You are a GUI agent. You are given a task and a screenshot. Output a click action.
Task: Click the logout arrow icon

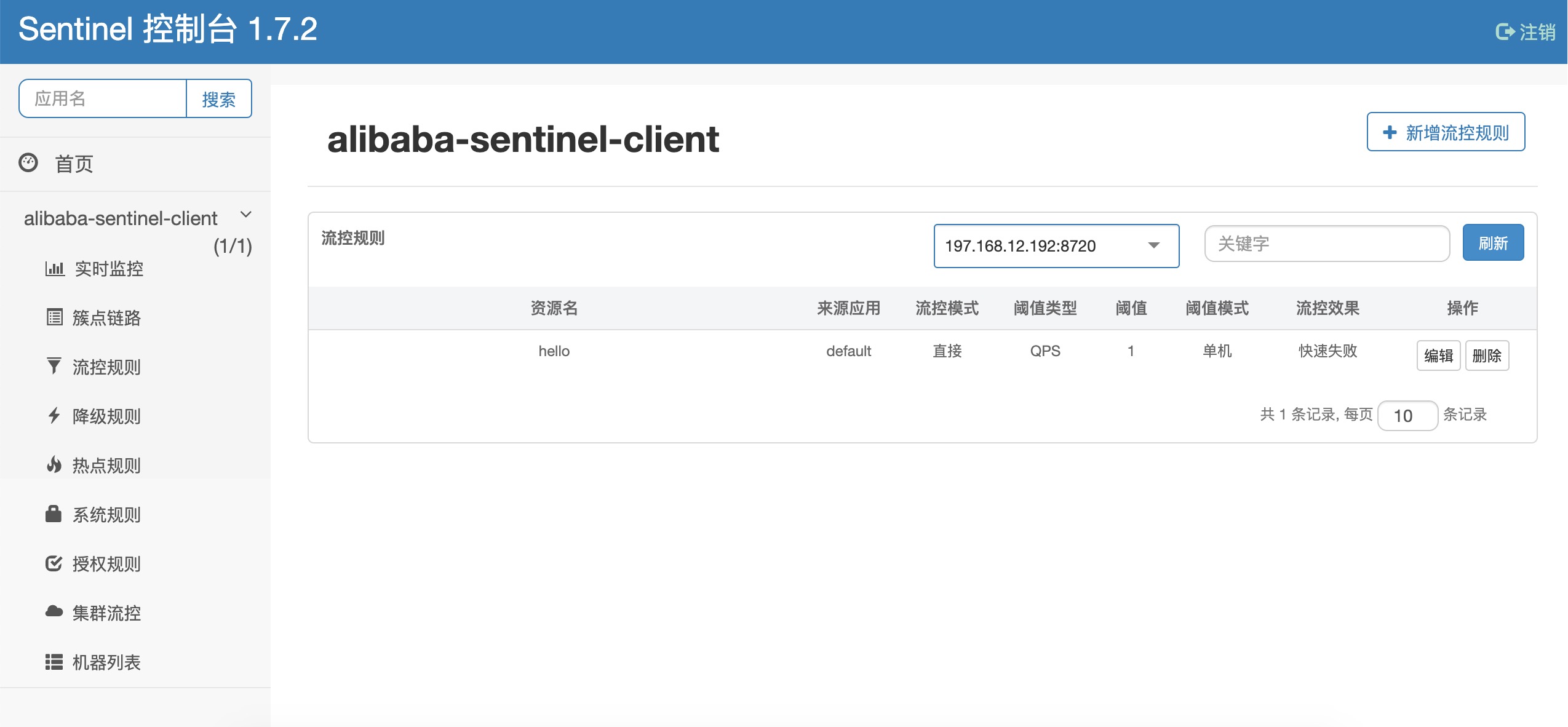(1505, 31)
